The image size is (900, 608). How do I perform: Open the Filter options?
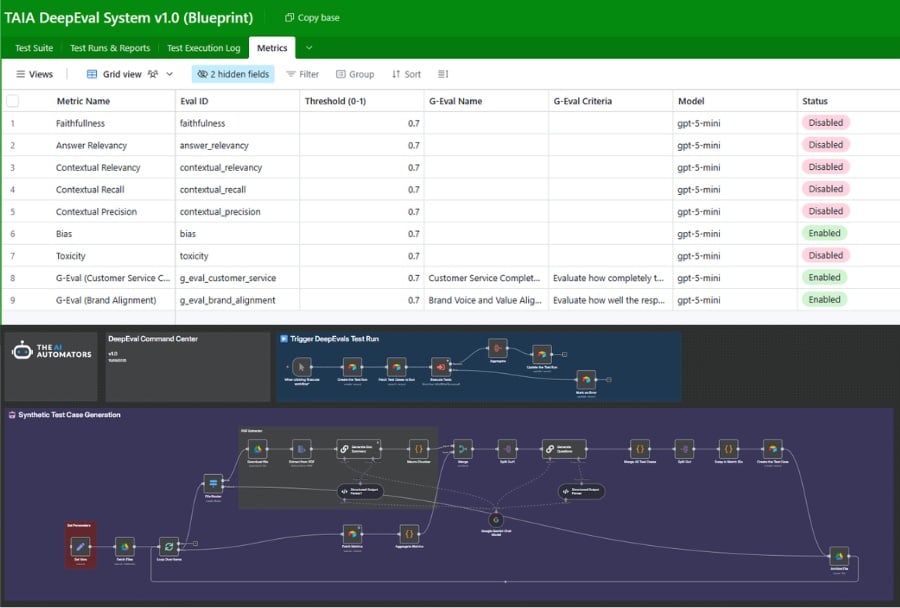click(x=302, y=74)
